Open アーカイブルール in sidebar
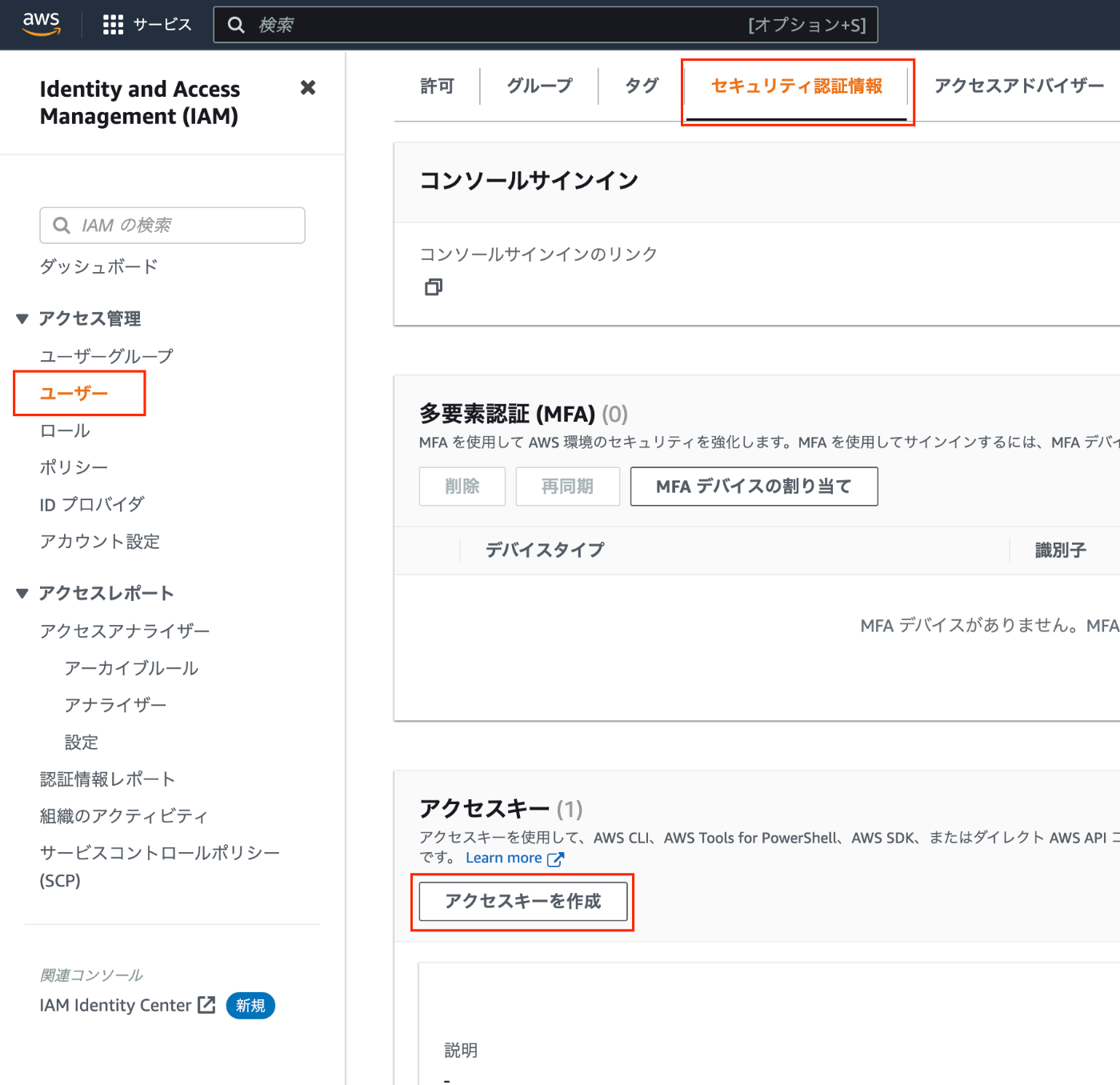 pyautogui.click(x=131, y=668)
